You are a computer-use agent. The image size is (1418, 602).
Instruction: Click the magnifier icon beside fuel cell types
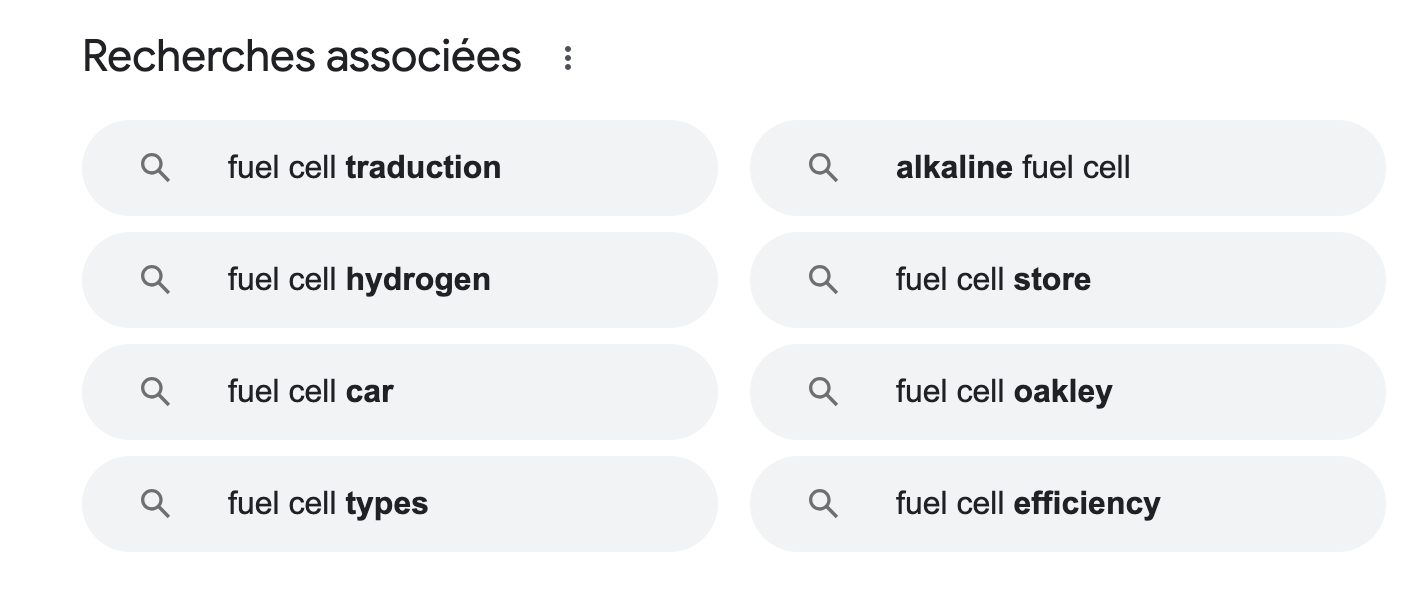pyautogui.click(x=155, y=504)
